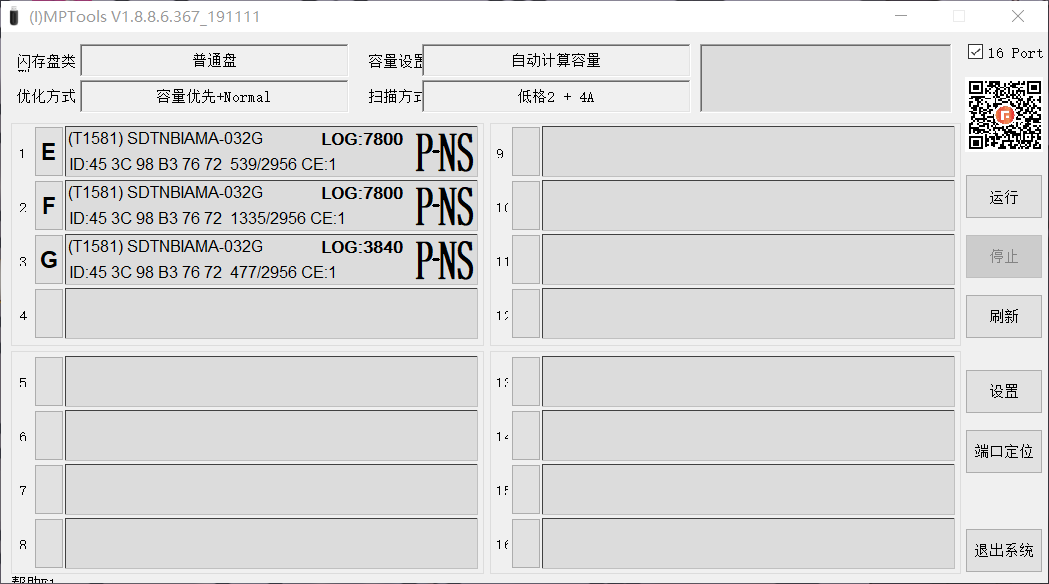
Task: Click the 闪存盘类 label text
Action: [x=46, y=61]
